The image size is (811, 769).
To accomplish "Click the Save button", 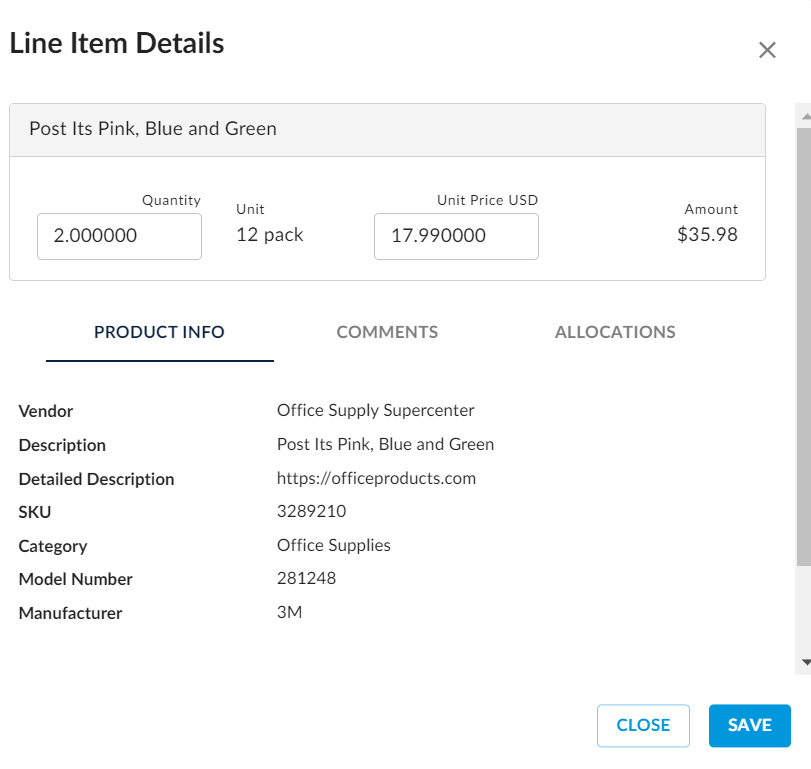I will [x=749, y=726].
